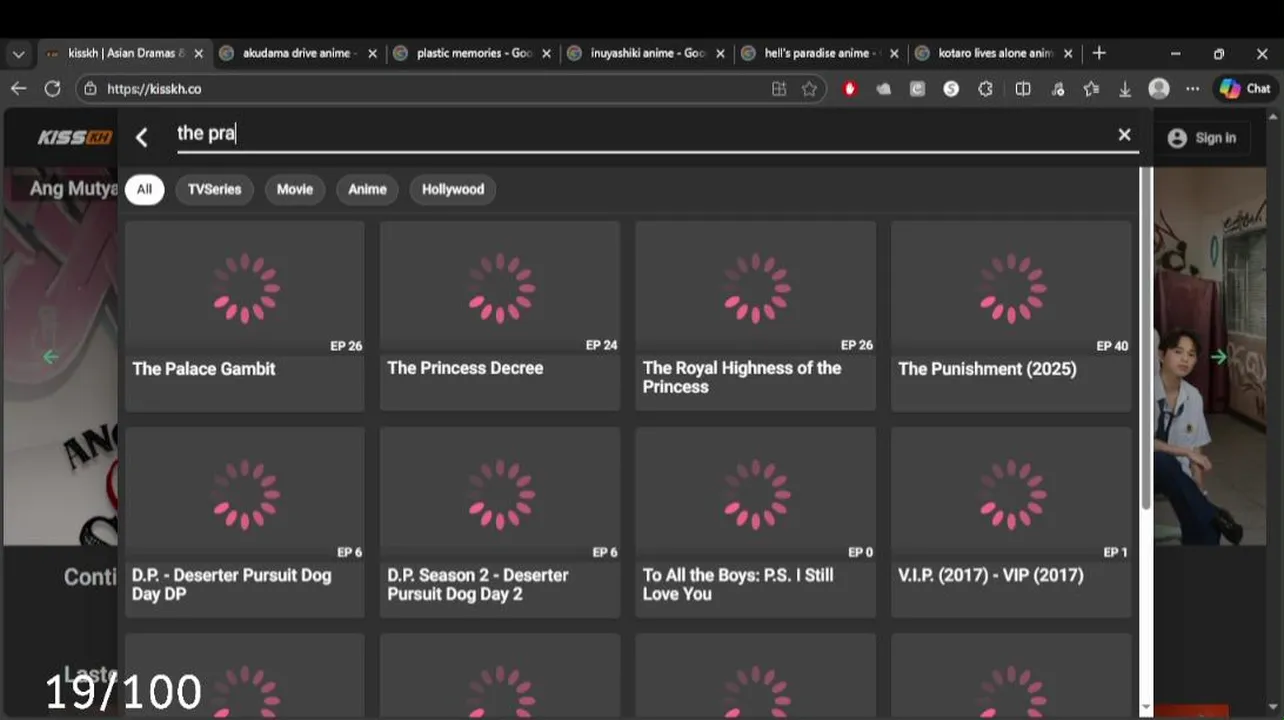Reload the page with the refresh icon

(52, 89)
